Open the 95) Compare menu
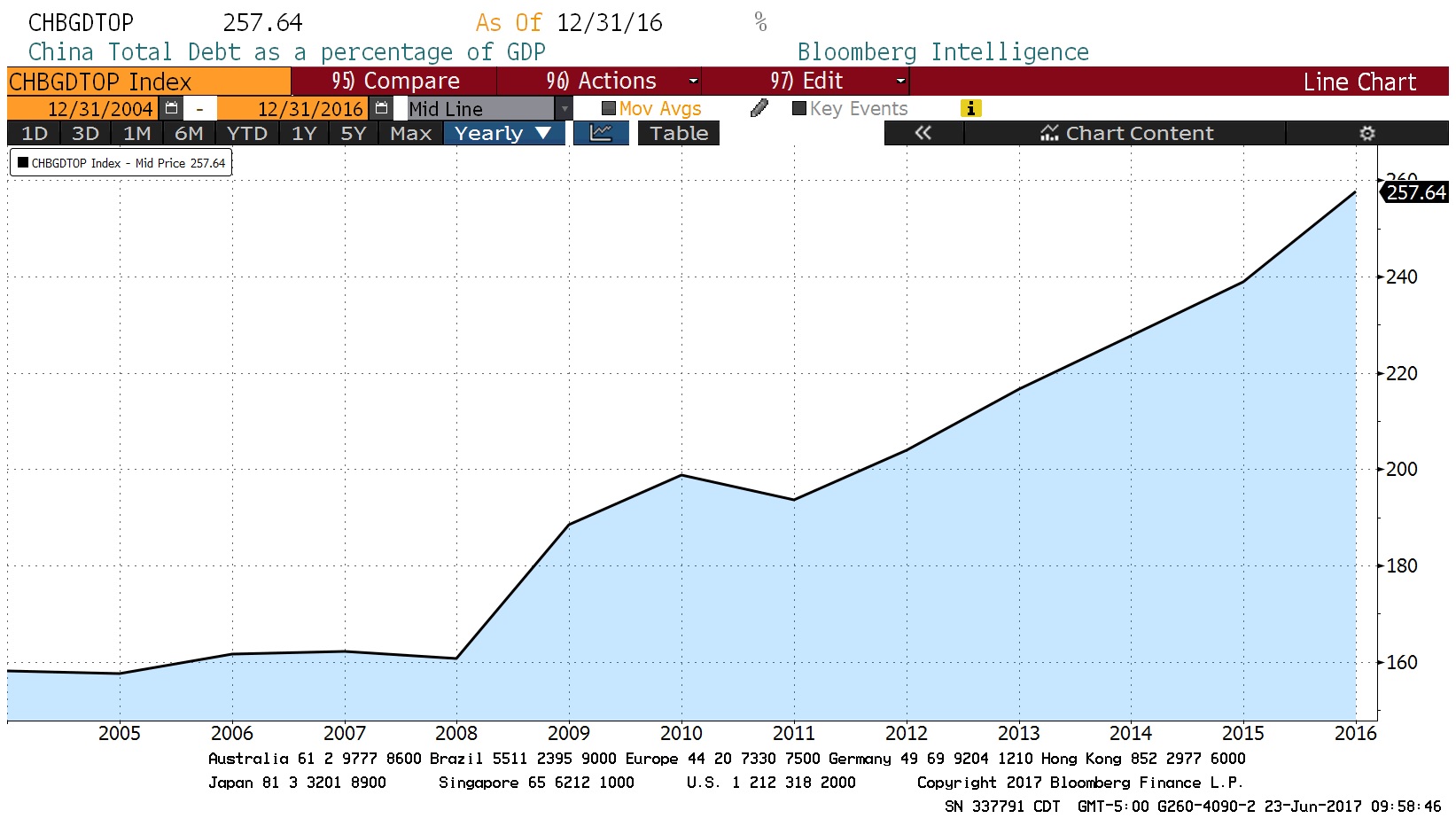Viewport: 1456px width, 834px height. pos(395,81)
